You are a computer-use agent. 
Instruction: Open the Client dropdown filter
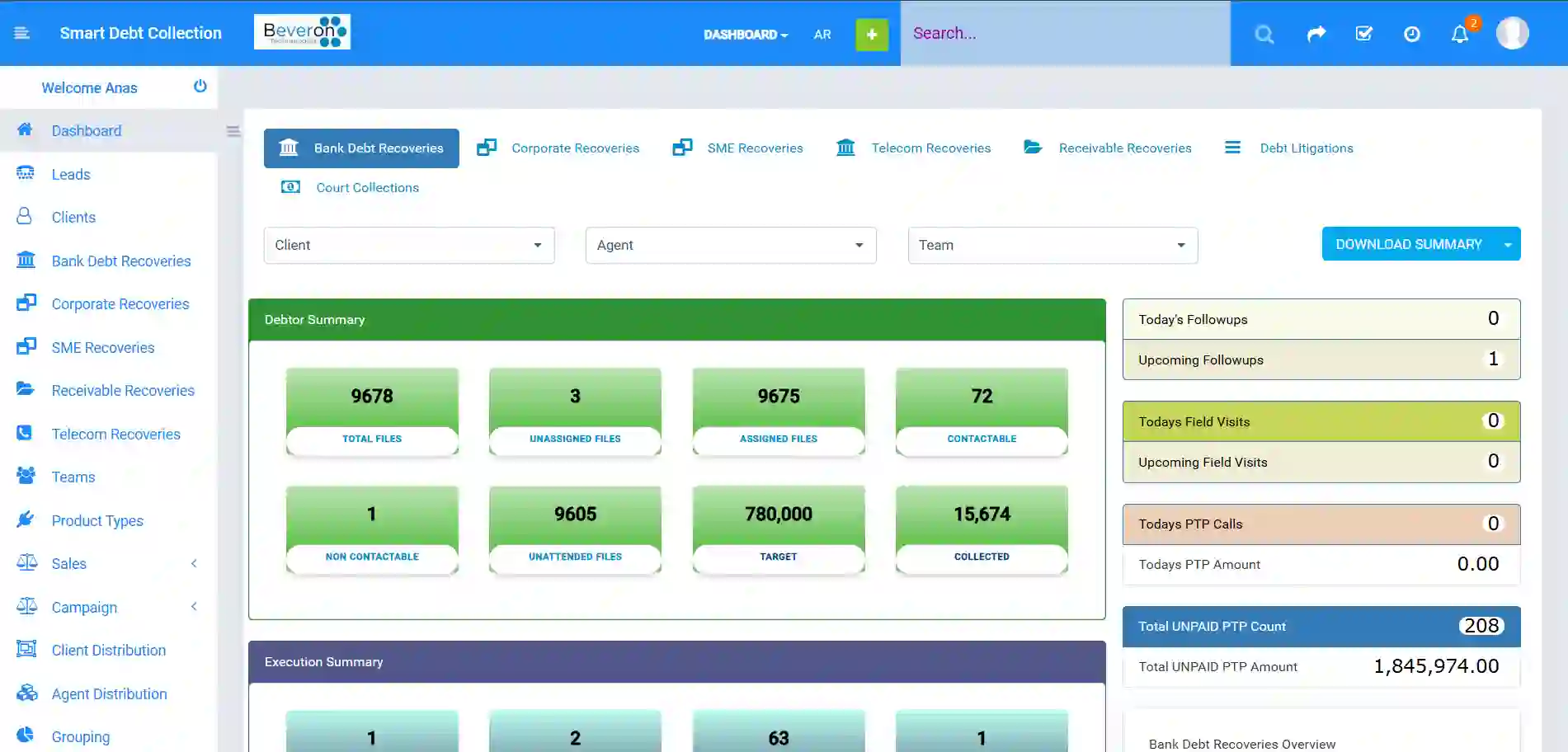coord(408,245)
